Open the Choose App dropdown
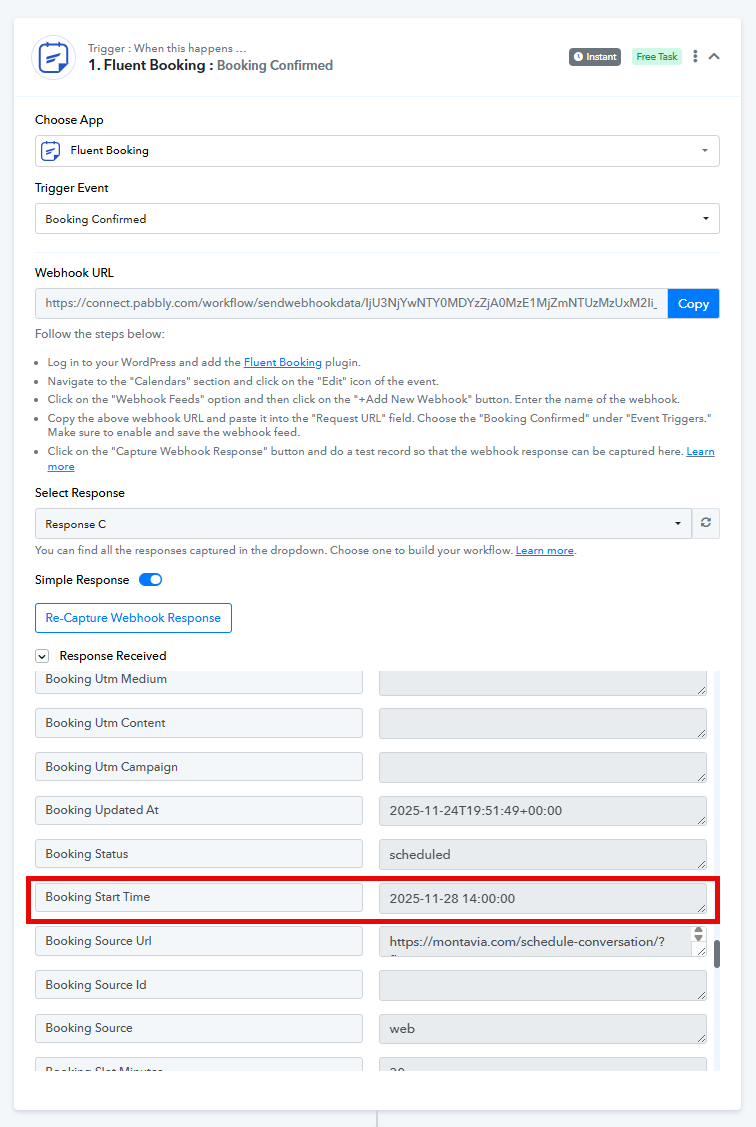Screen dimensions: 756x1127 click(377, 151)
